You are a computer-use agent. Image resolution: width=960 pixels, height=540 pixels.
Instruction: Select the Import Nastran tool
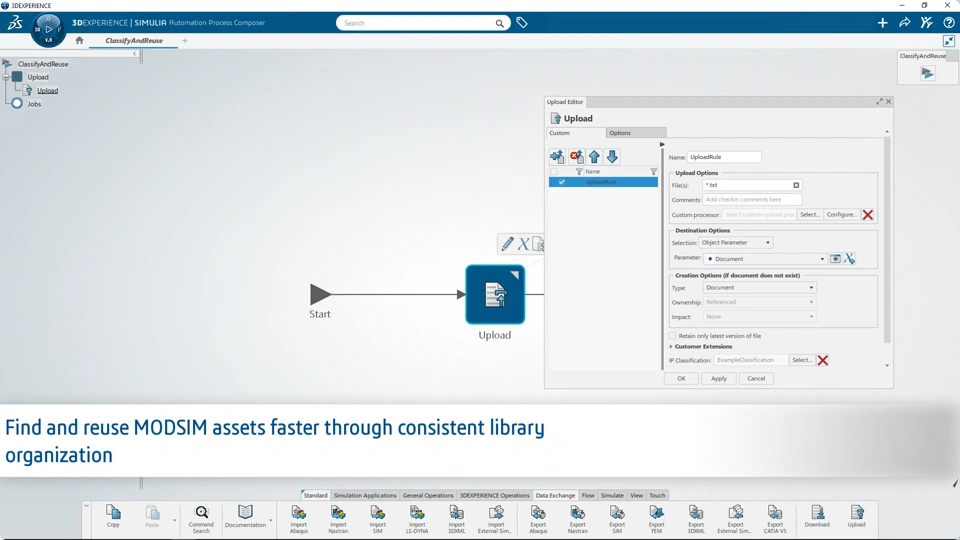coord(338,519)
